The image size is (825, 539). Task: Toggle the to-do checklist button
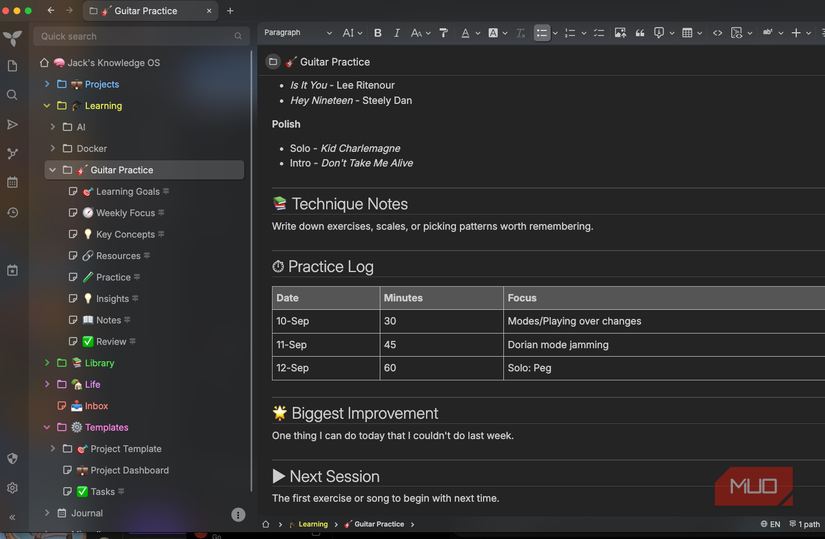tap(599, 33)
